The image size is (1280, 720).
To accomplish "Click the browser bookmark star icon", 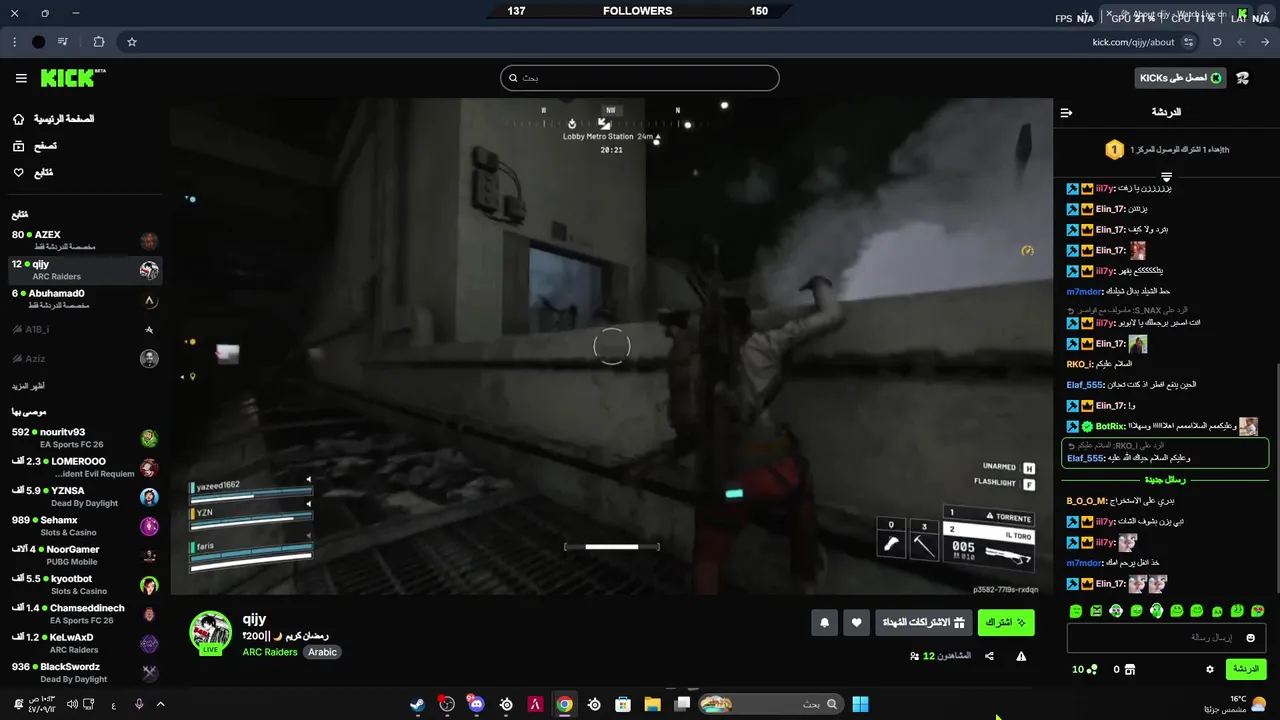I will [x=131, y=42].
